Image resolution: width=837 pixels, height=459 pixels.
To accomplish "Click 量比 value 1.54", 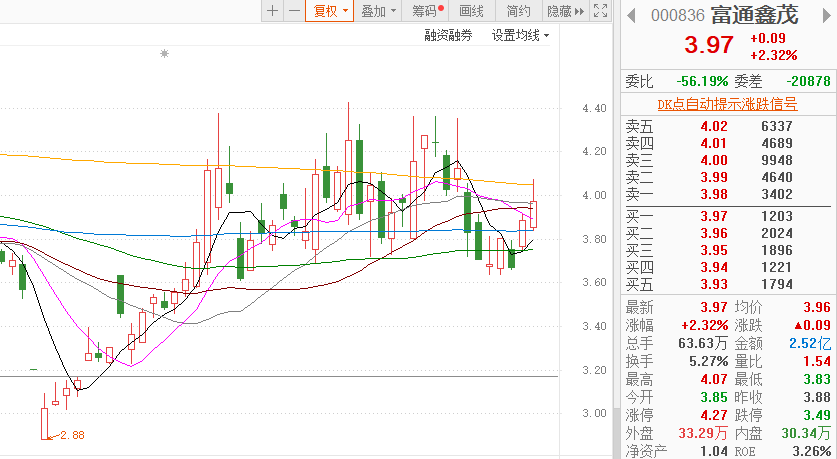I will coord(817,361).
